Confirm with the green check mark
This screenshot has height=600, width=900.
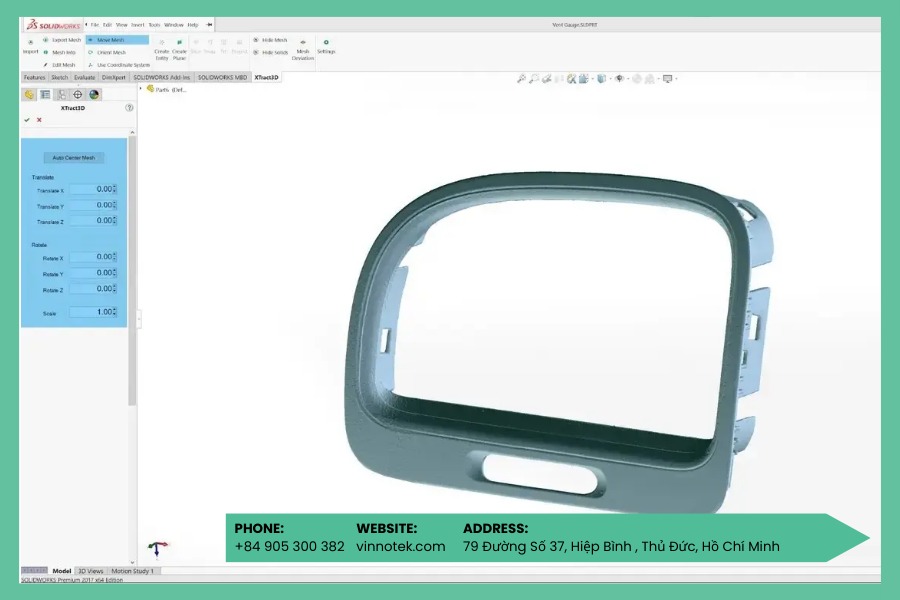(27, 120)
